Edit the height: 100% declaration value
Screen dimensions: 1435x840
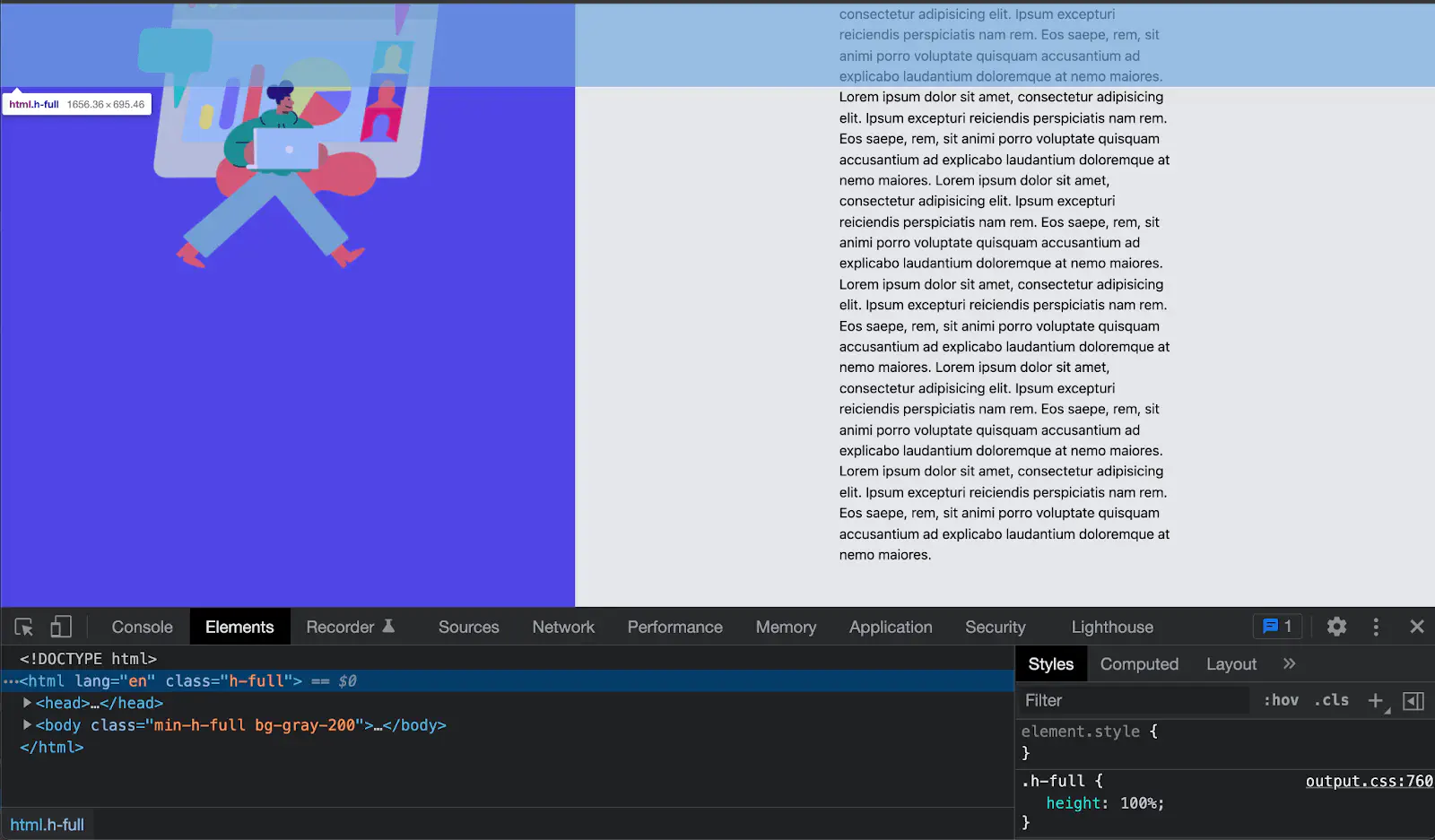pos(1139,803)
